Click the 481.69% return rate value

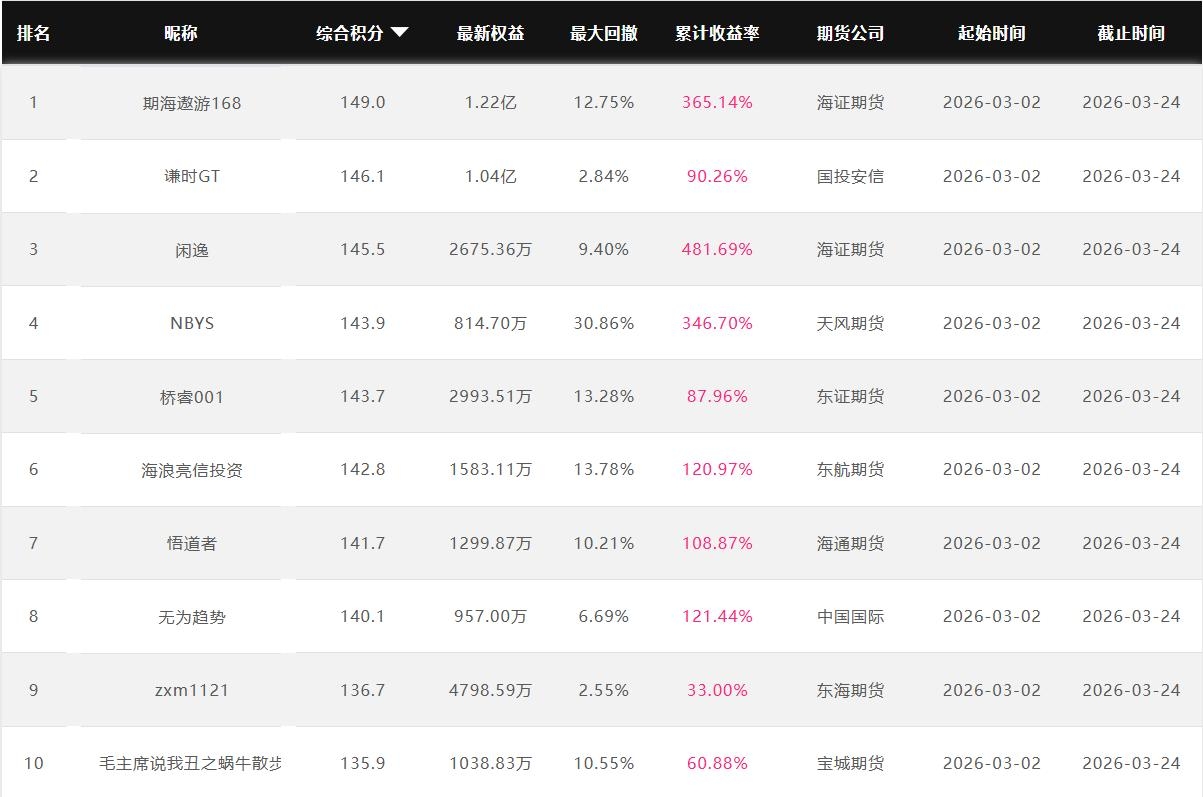(x=717, y=249)
